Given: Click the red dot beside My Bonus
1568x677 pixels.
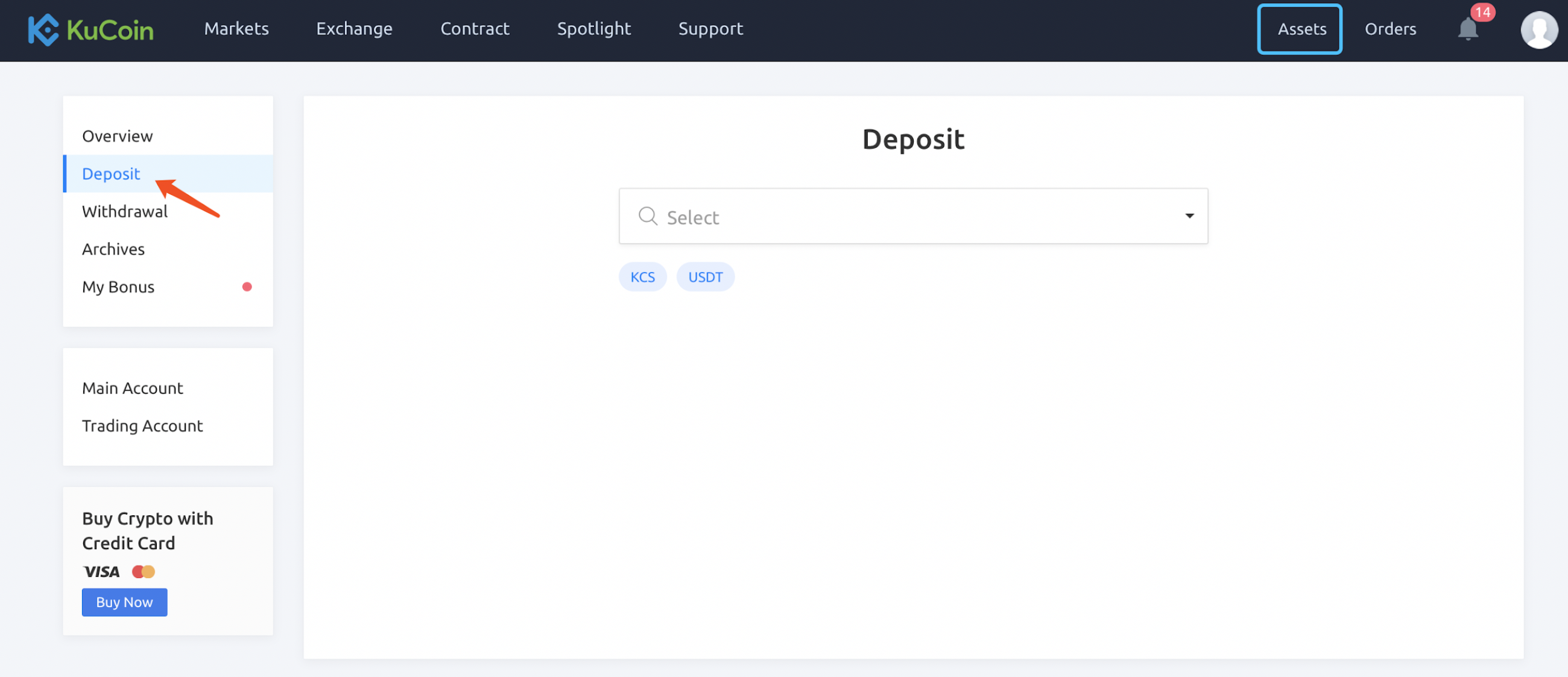Looking at the screenshot, I should tap(247, 287).
